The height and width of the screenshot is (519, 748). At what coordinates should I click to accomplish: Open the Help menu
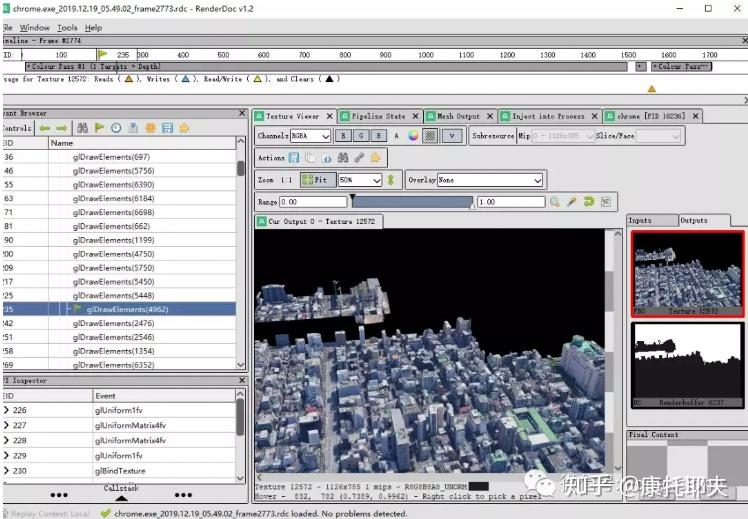pos(94,28)
